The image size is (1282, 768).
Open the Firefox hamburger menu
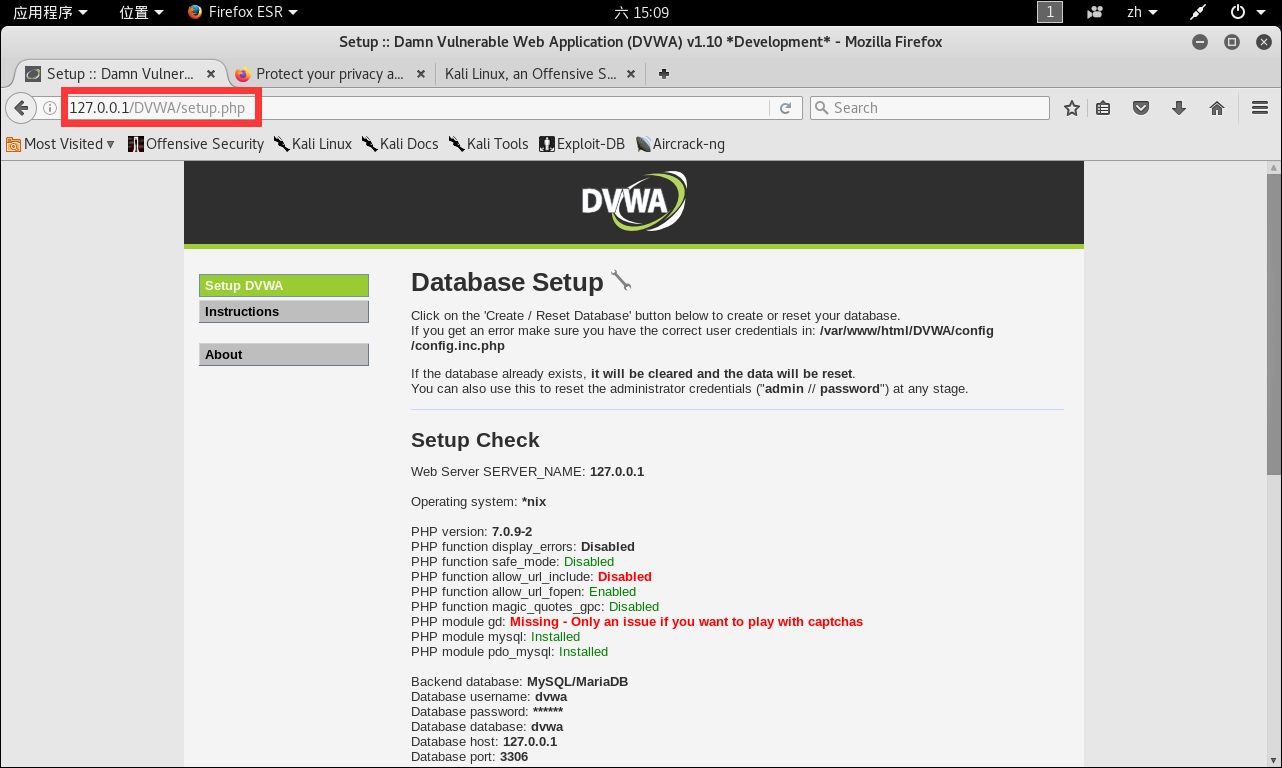point(1259,107)
